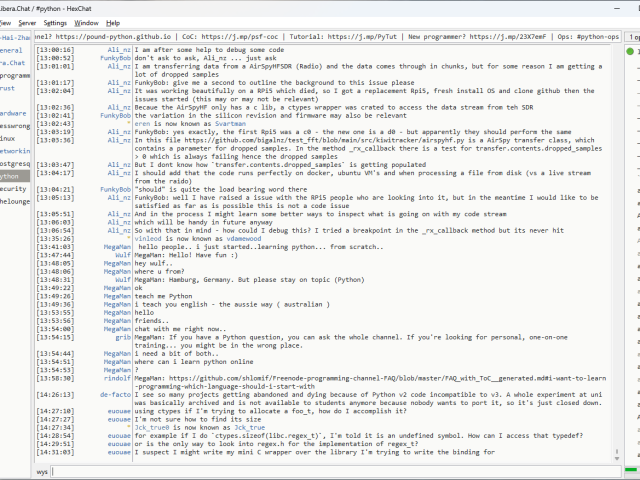Image resolution: width=640 pixels, height=480 pixels.
Task: Open the Server menu
Action: pyautogui.click(x=26, y=22)
